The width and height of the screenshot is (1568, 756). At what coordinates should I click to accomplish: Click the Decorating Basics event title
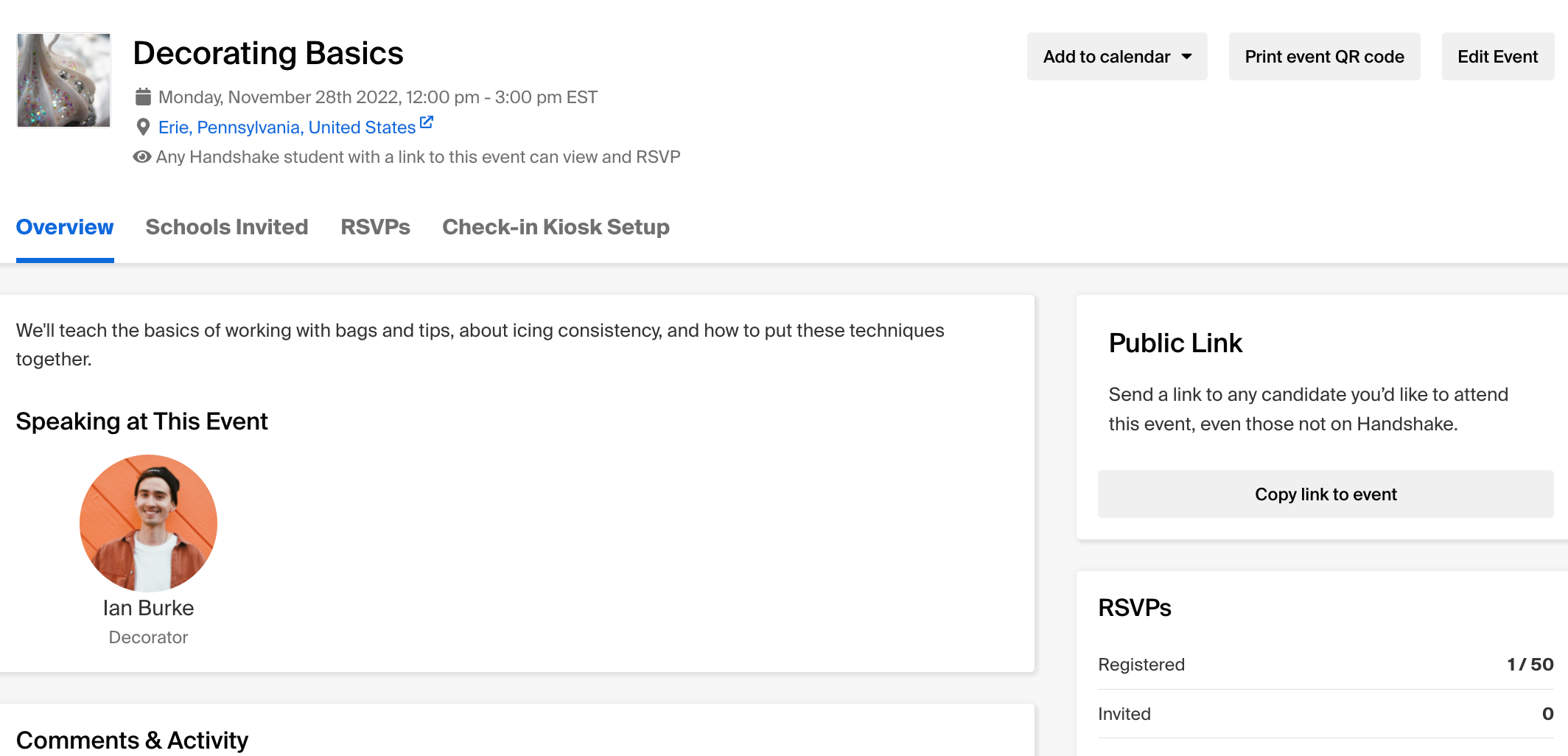coord(268,53)
